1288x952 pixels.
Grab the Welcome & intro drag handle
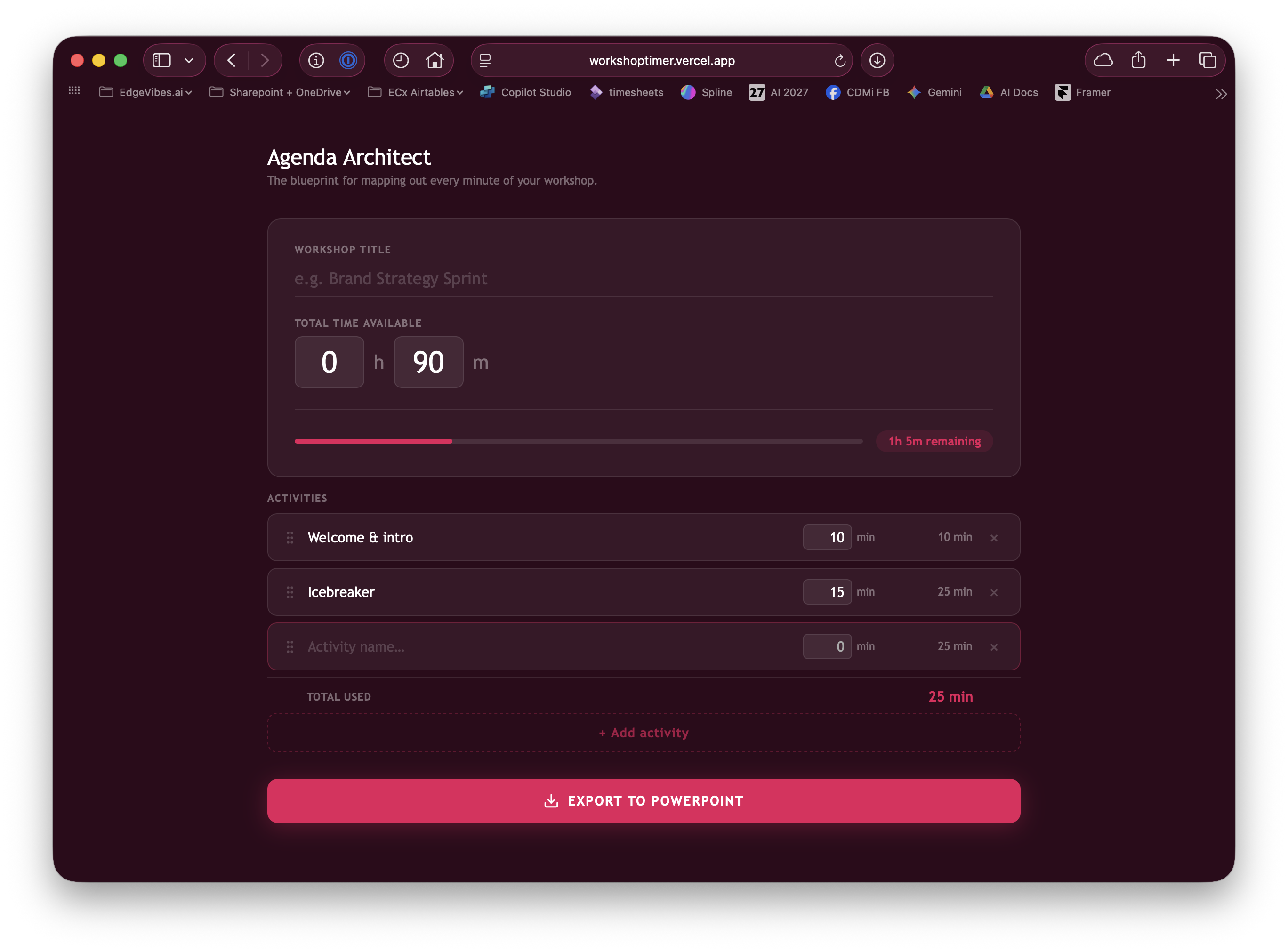click(x=290, y=537)
